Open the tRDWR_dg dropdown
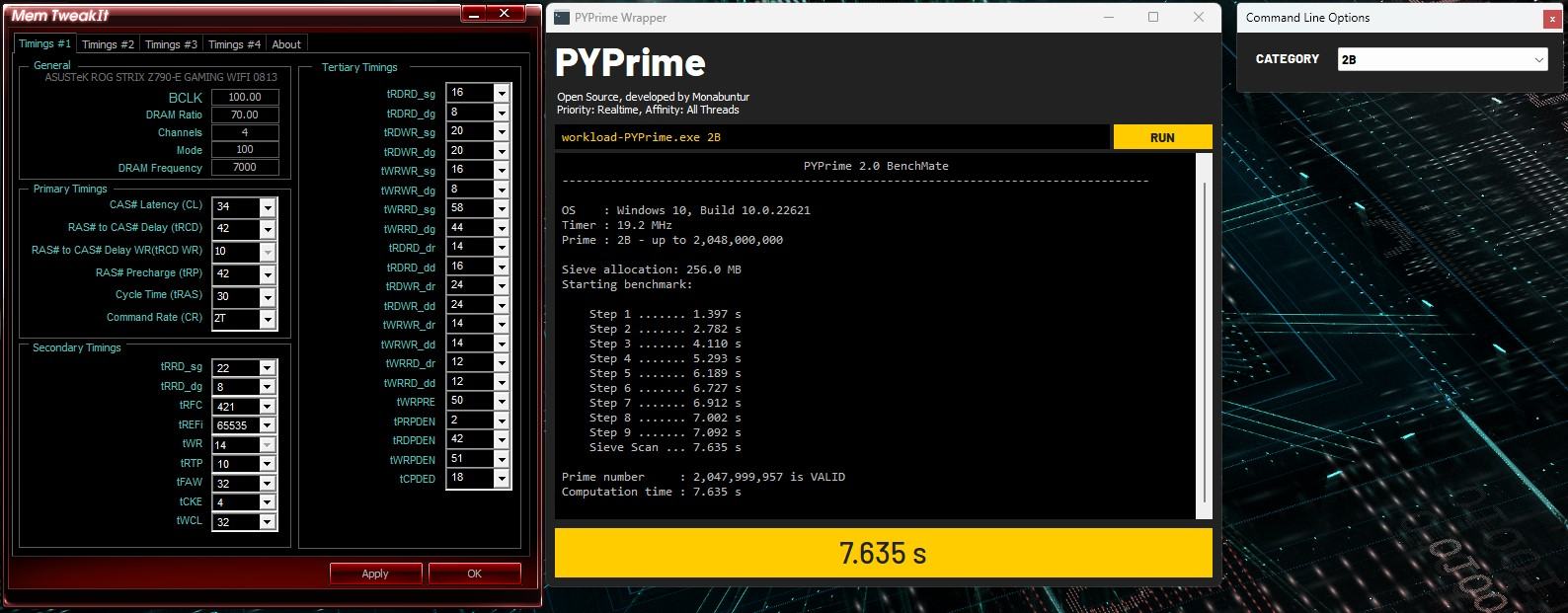Viewport: 1568px width, 613px height. 502,151
